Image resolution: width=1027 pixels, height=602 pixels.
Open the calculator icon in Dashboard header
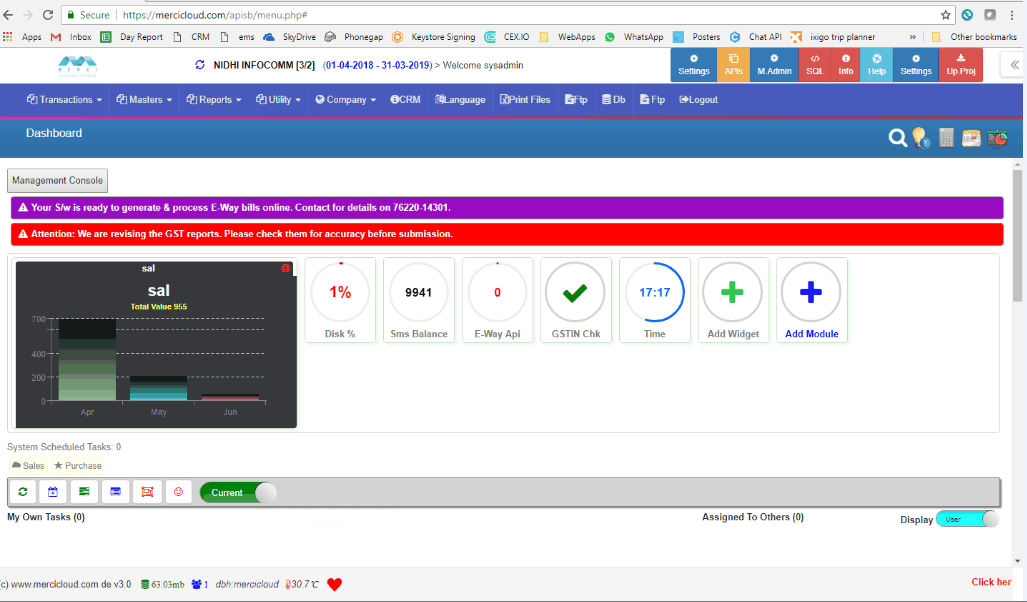point(946,138)
